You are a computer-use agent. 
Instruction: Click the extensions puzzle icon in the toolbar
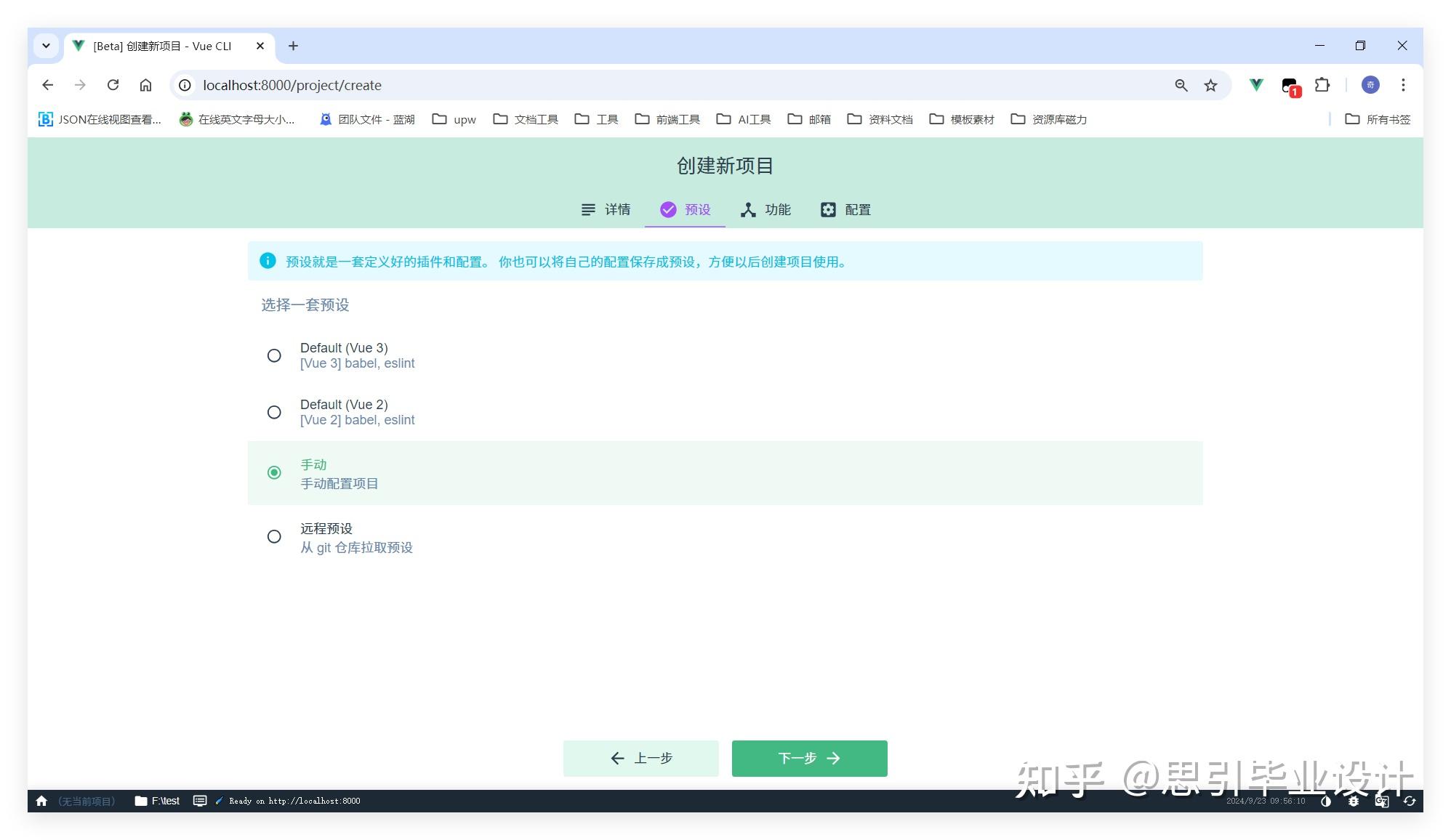pyautogui.click(x=1322, y=85)
